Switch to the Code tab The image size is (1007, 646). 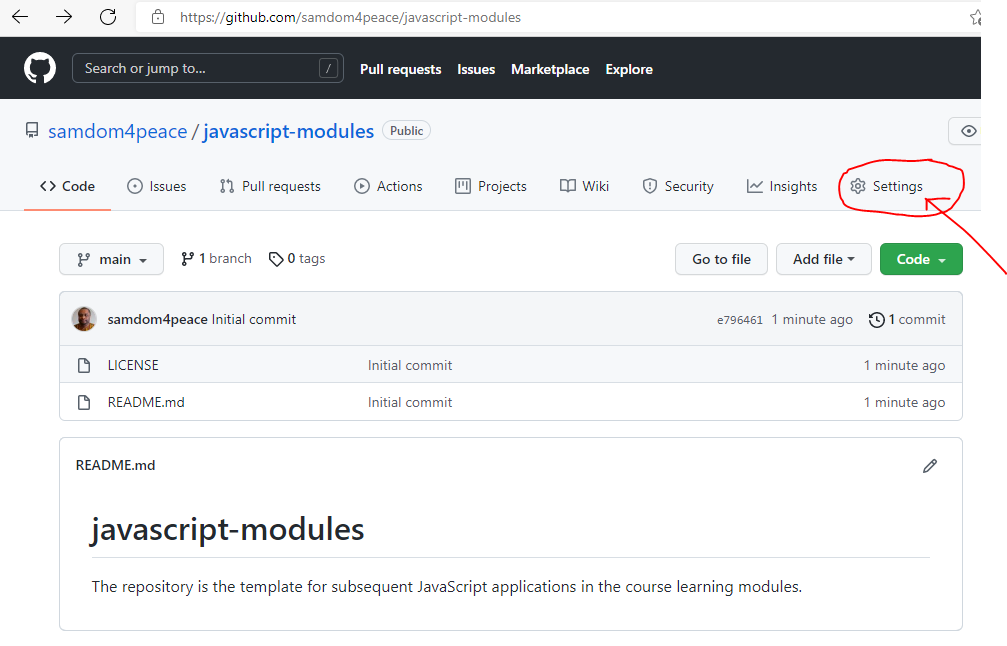67,186
